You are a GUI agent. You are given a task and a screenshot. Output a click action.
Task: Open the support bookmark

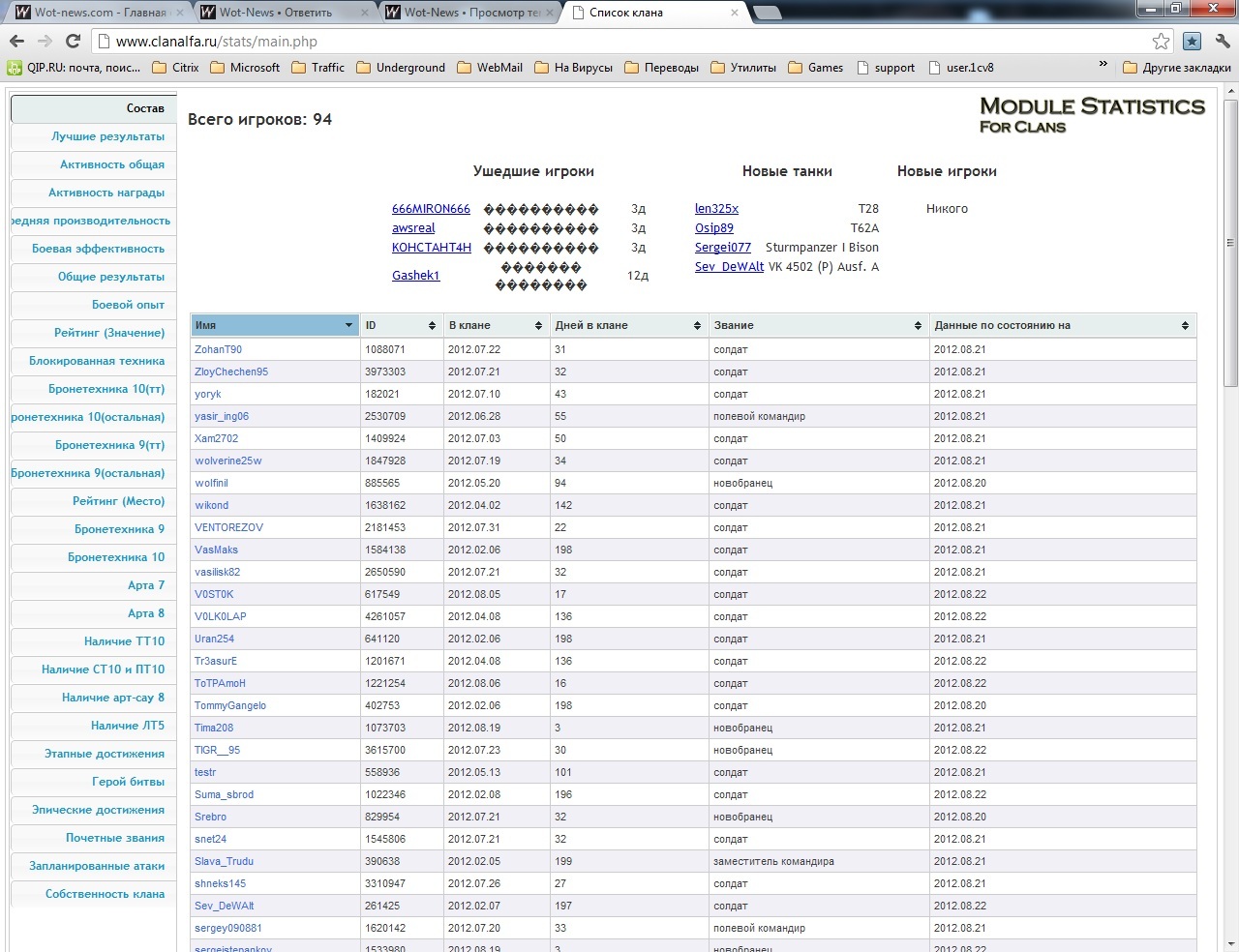point(886,68)
